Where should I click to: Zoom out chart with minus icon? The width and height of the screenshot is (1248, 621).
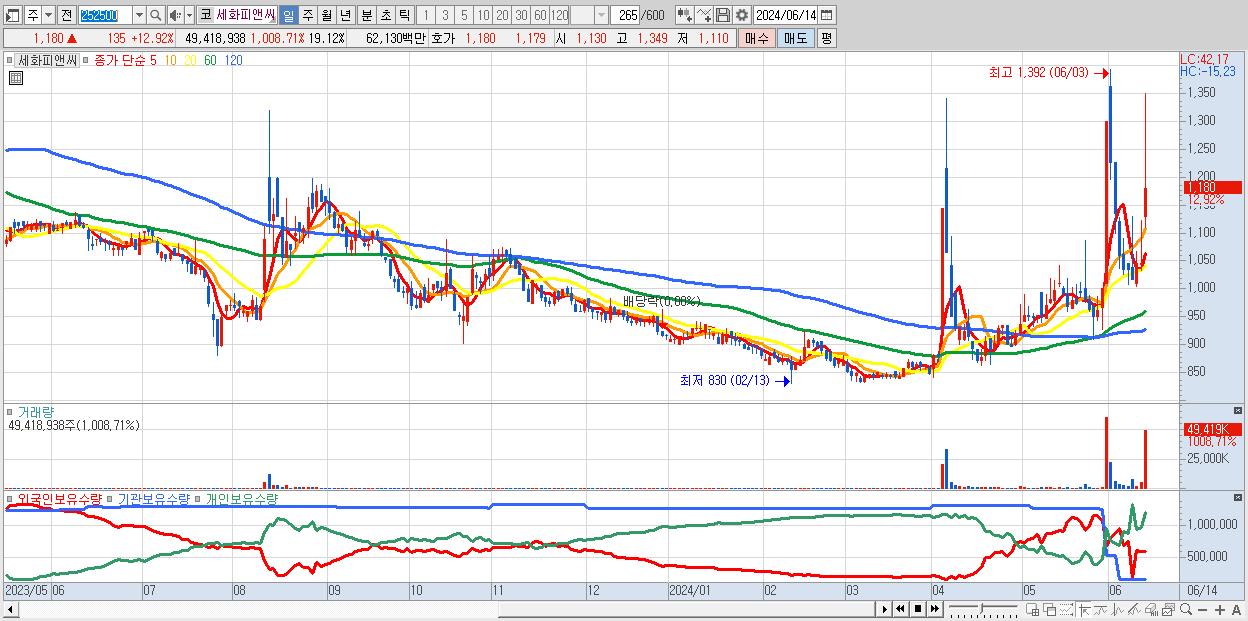1202,609
